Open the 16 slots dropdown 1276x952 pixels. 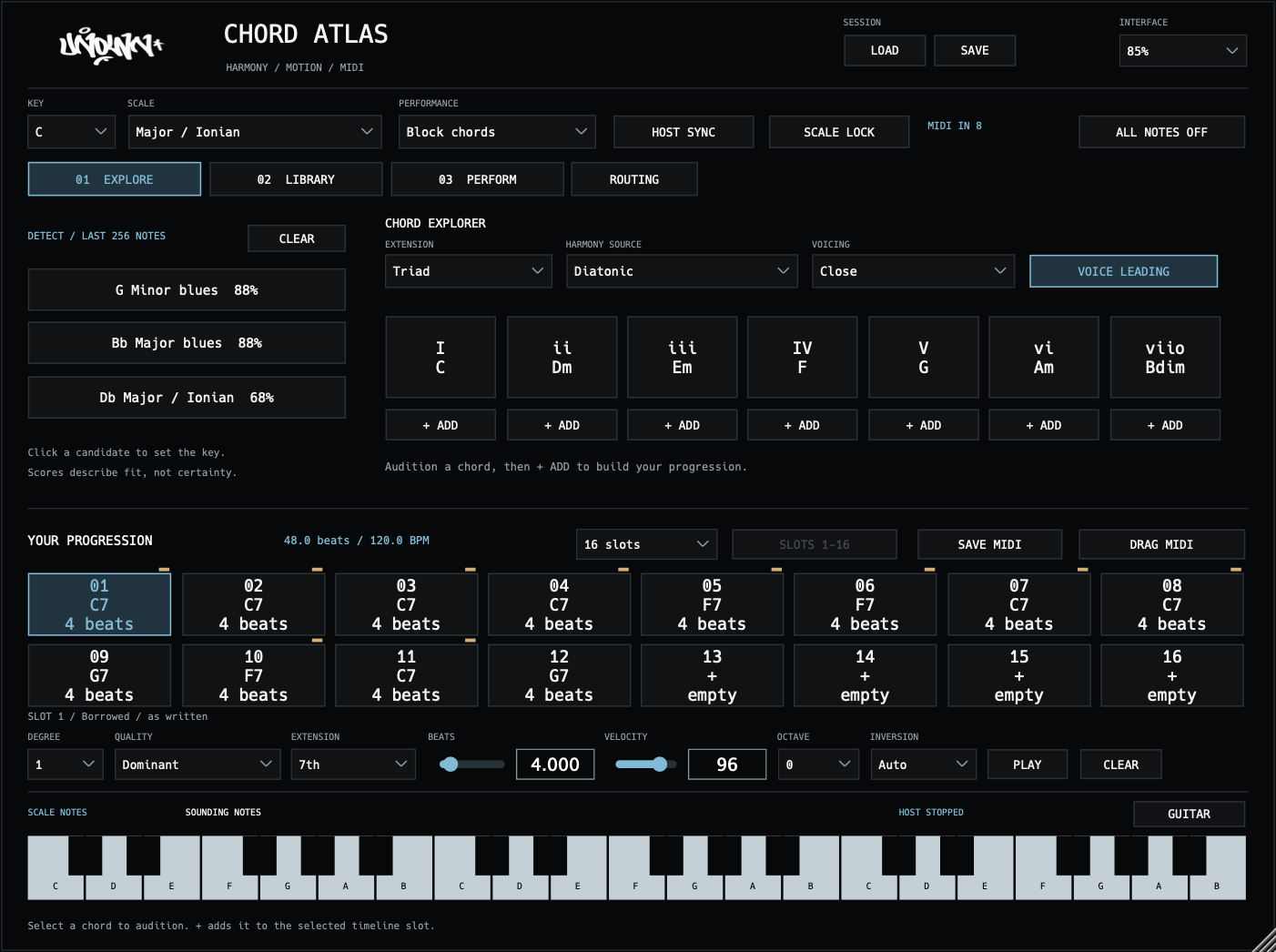(x=647, y=544)
